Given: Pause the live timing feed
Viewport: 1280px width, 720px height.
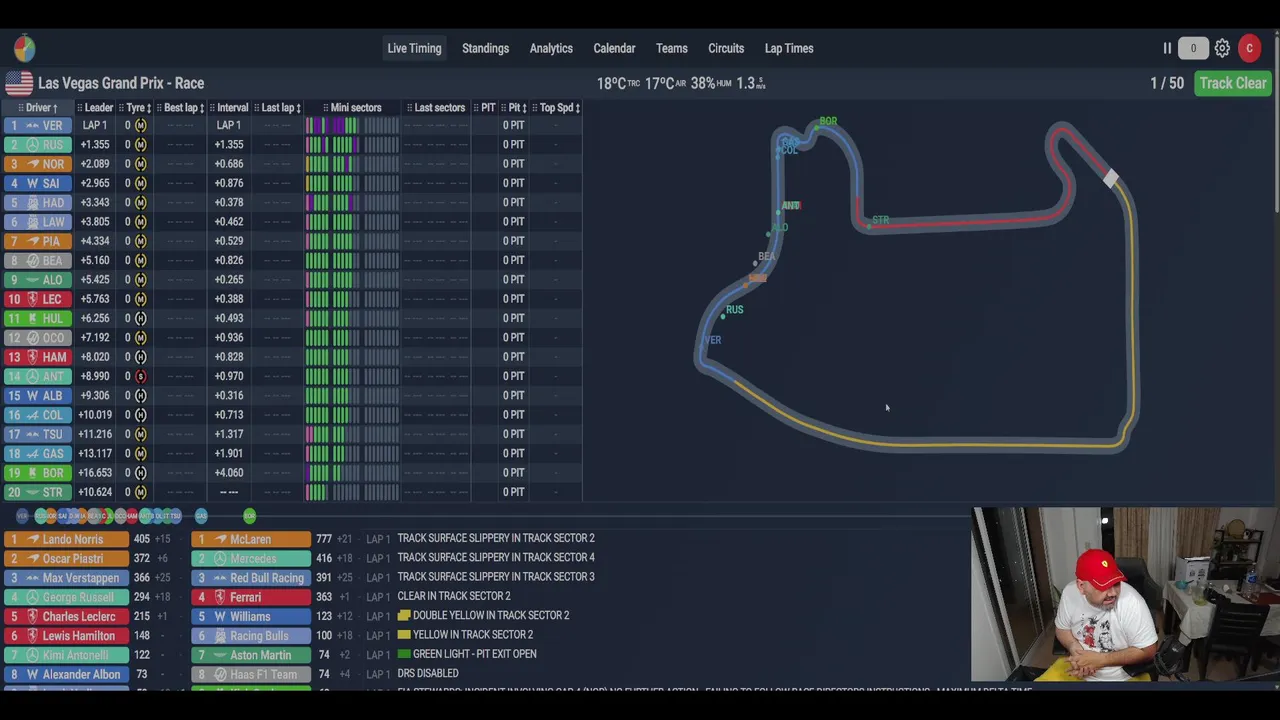Looking at the screenshot, I should click(1167, 48).
